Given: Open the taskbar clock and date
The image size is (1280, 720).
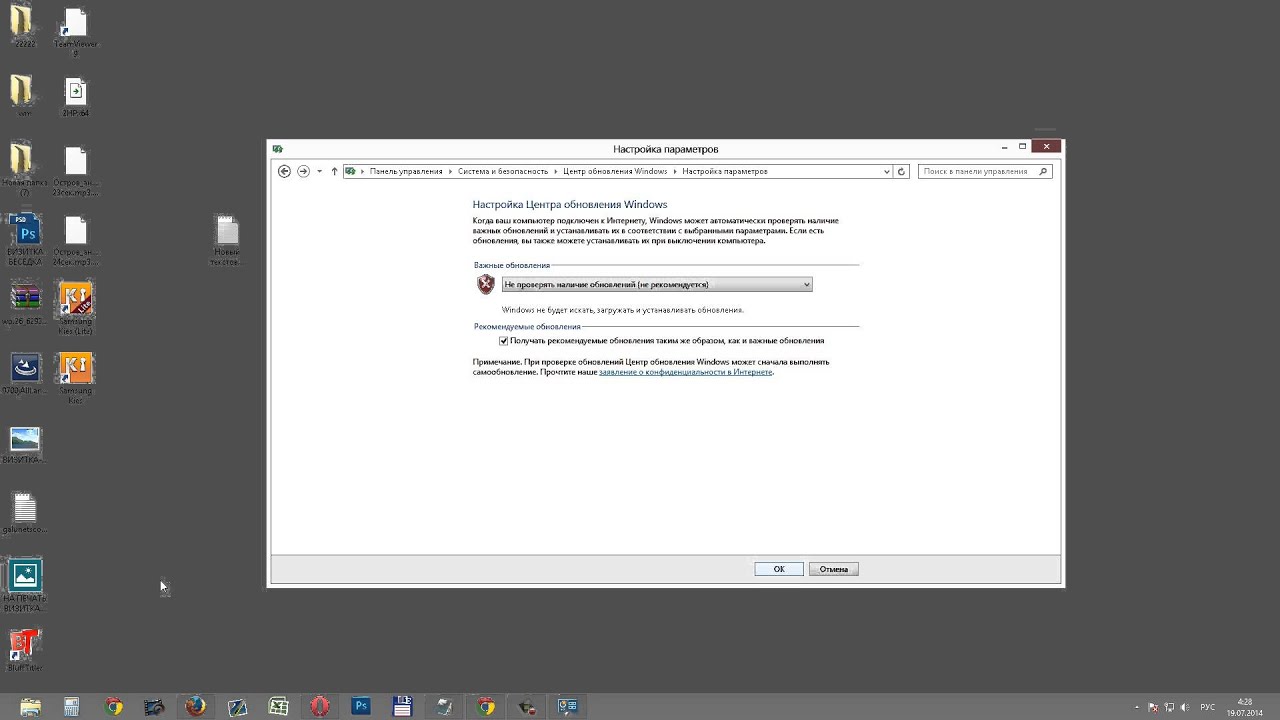Looking at the screenshot, I should point(1245,707).
